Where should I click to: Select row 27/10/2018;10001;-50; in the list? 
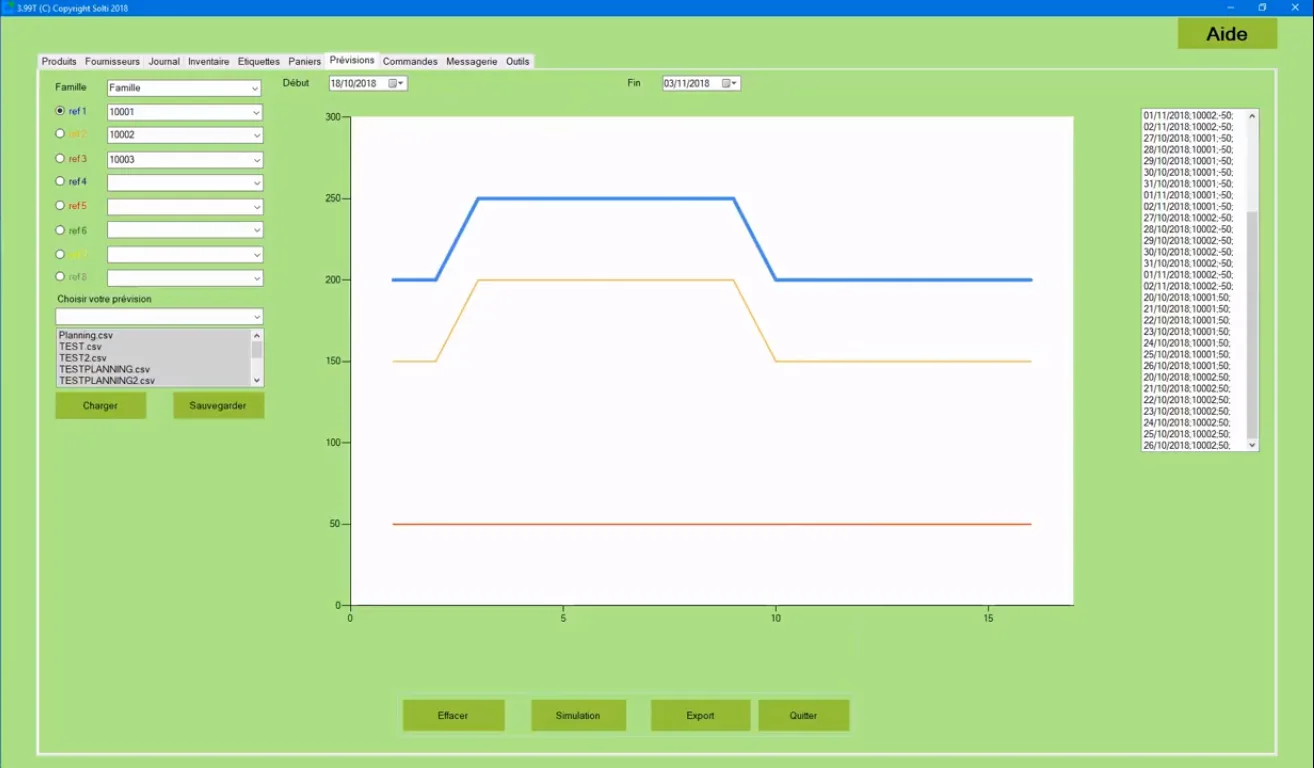point(1188,138)
